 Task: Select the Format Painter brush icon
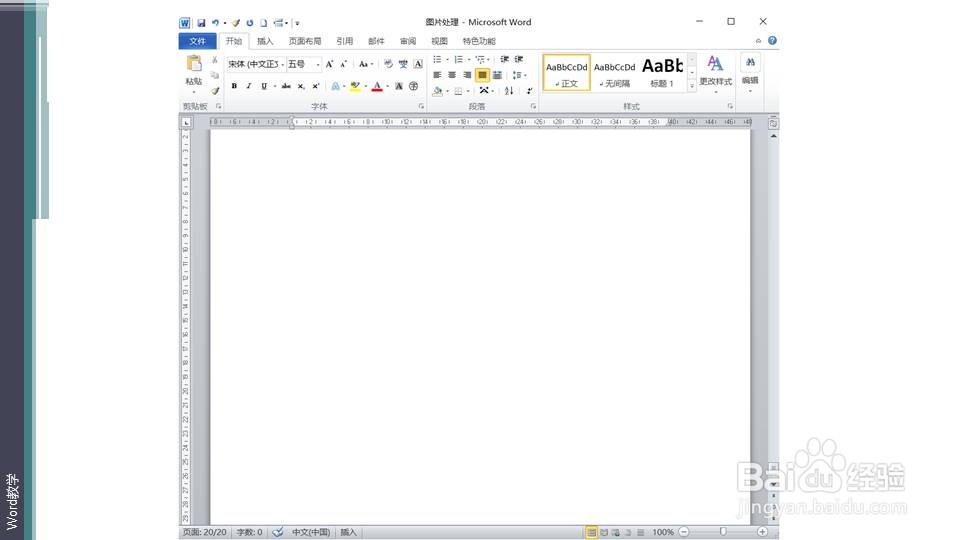pos(215,91)
